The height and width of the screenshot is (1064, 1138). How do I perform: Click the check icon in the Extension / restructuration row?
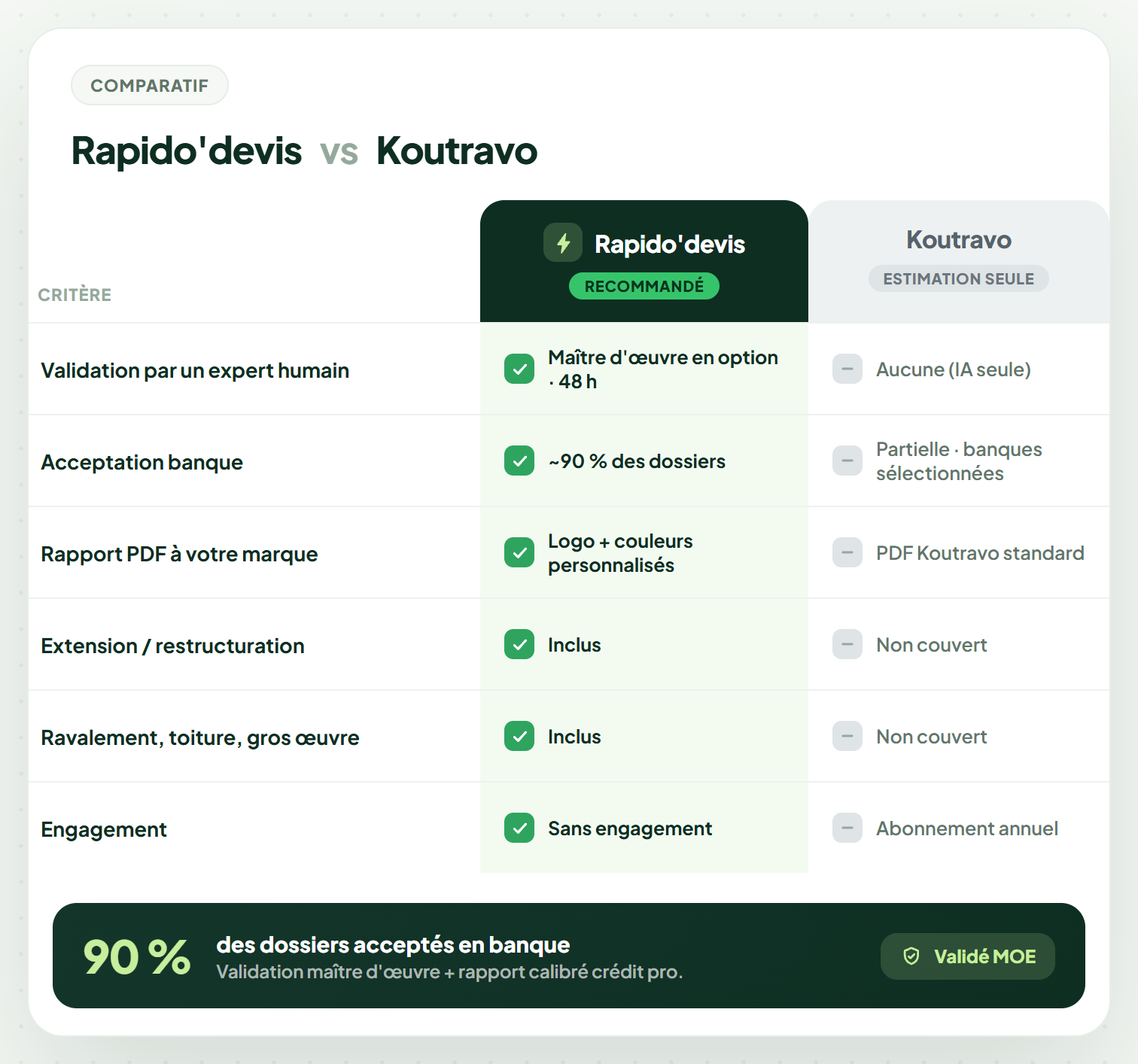point(519,644)
